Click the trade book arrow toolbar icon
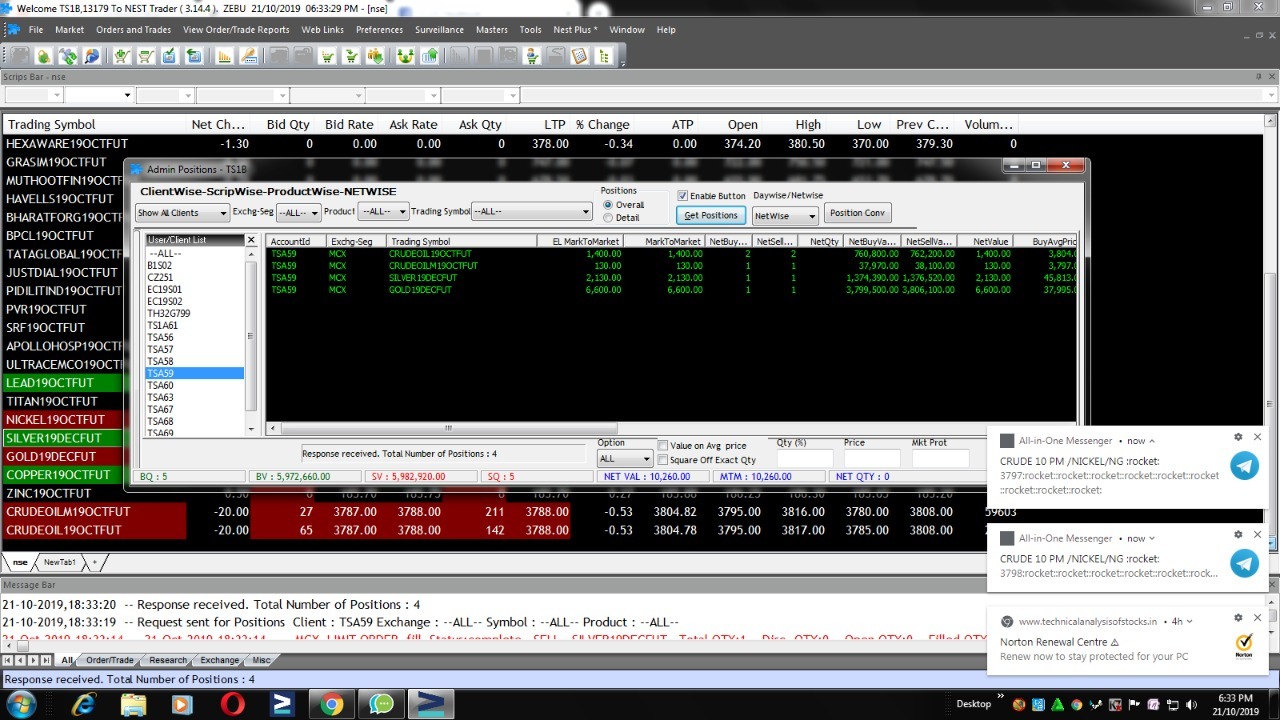Viewport: 1280px width, 720px height. 194,56
